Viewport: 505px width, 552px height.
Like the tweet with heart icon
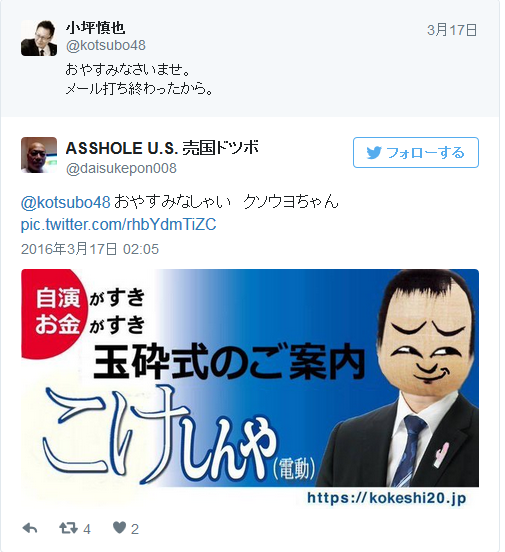click(119, 528)
